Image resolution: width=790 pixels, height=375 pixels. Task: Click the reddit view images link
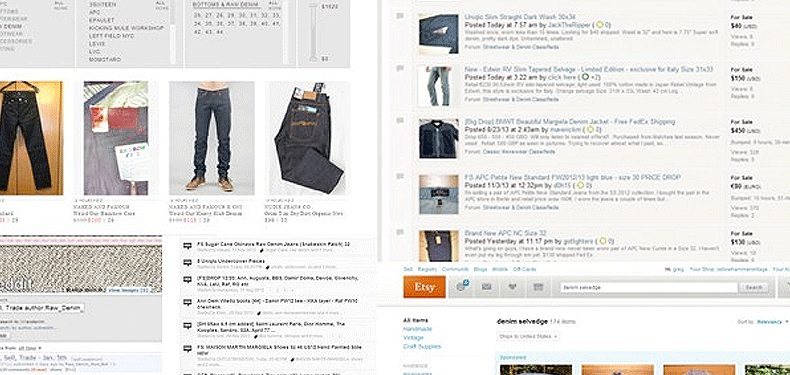tap(128, 290)
